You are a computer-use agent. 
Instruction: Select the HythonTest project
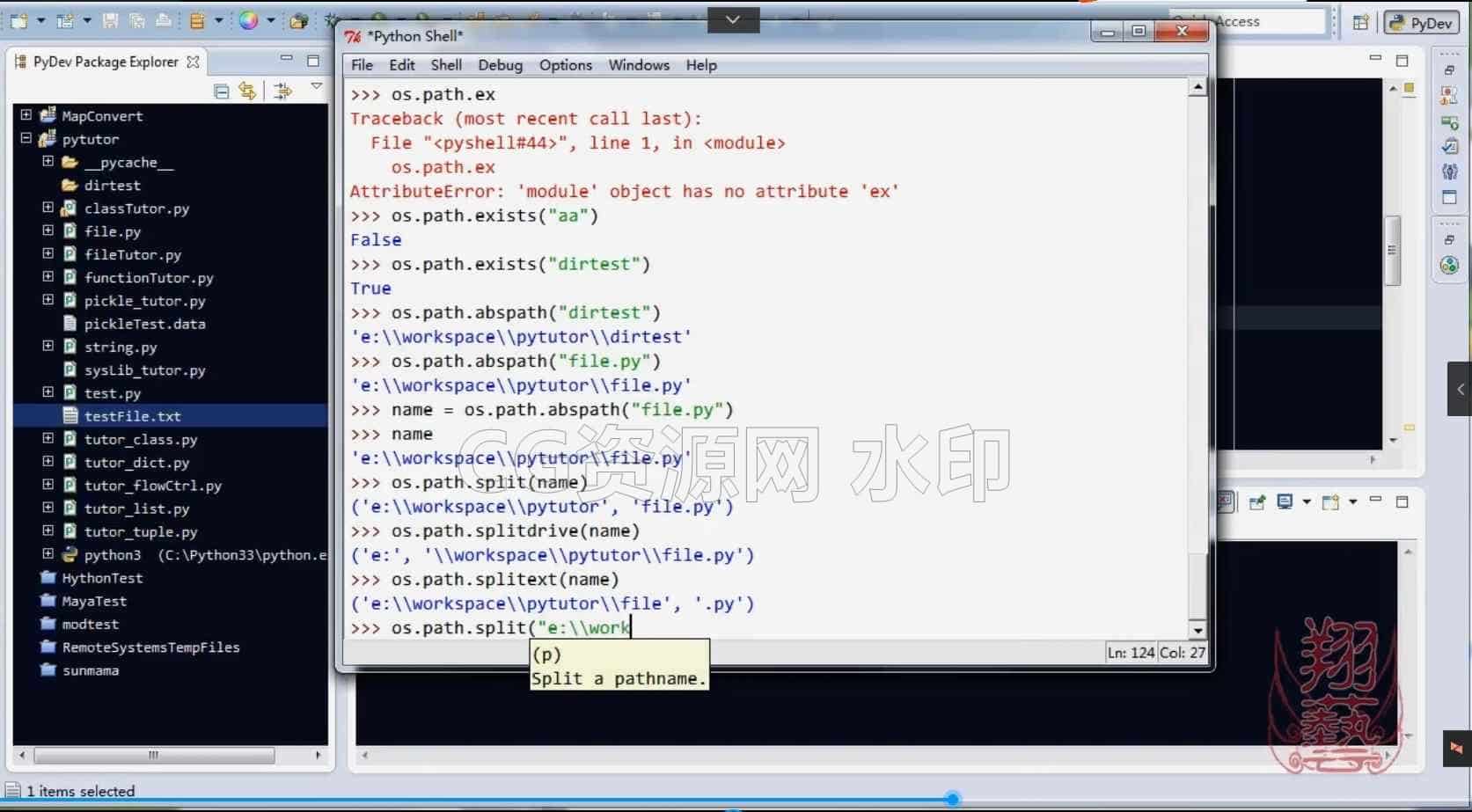pyautogui.click(x=102, y=578)
